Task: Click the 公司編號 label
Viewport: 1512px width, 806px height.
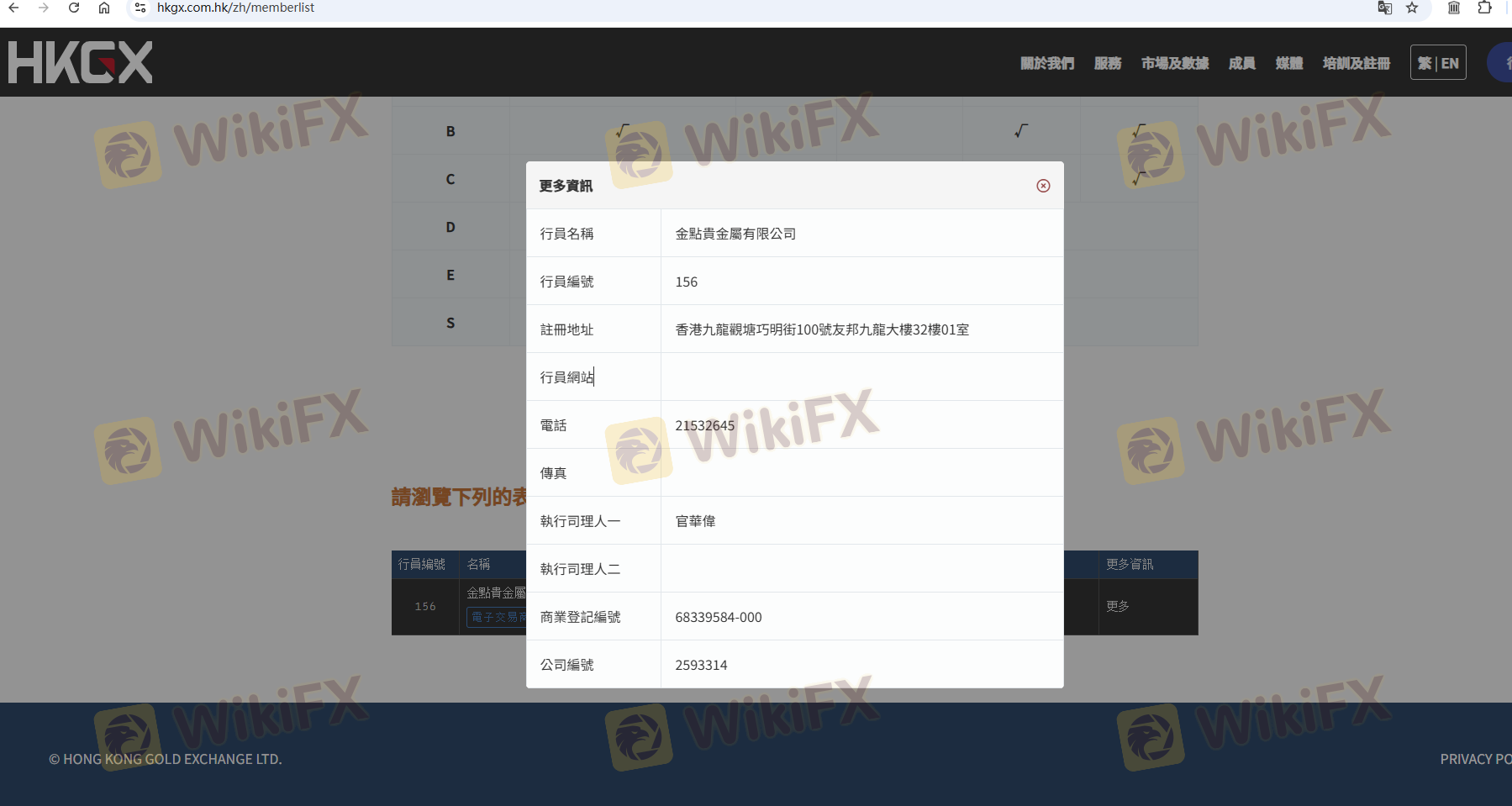Action: [x=566, y=665]
